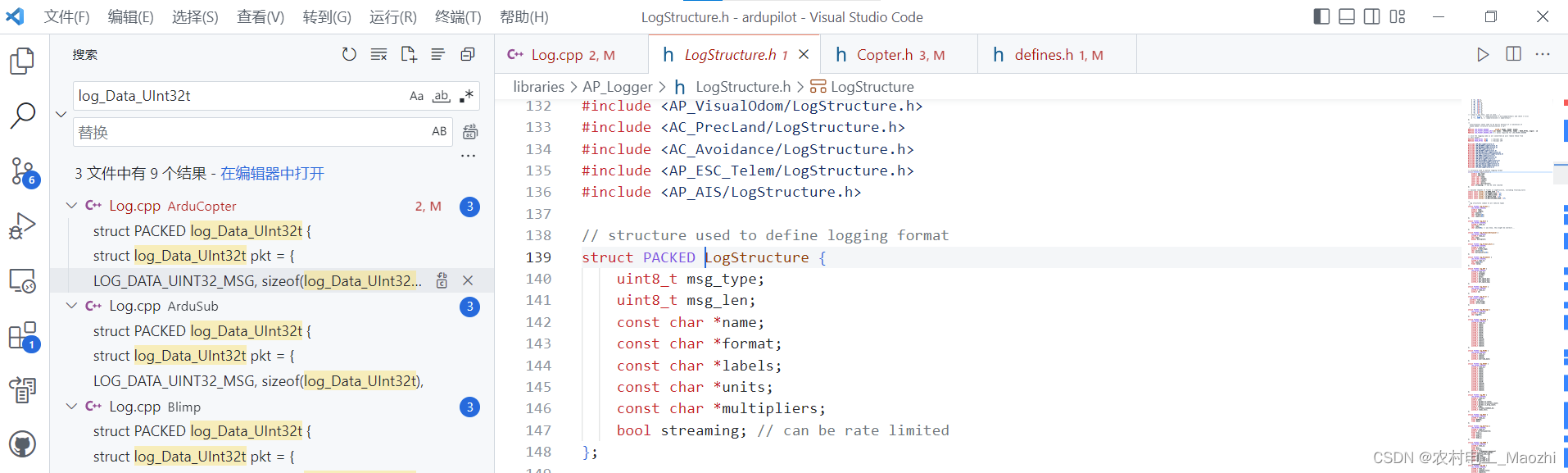
Task: Run the current file play button
Action: (1483, 54)
